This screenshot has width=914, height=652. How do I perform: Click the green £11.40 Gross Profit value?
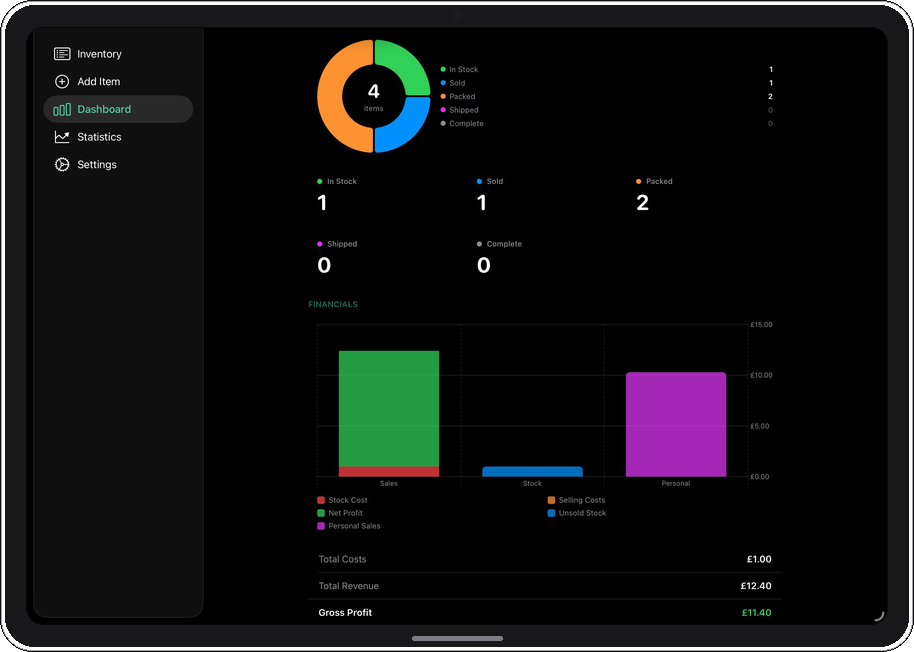coord(756,612)
